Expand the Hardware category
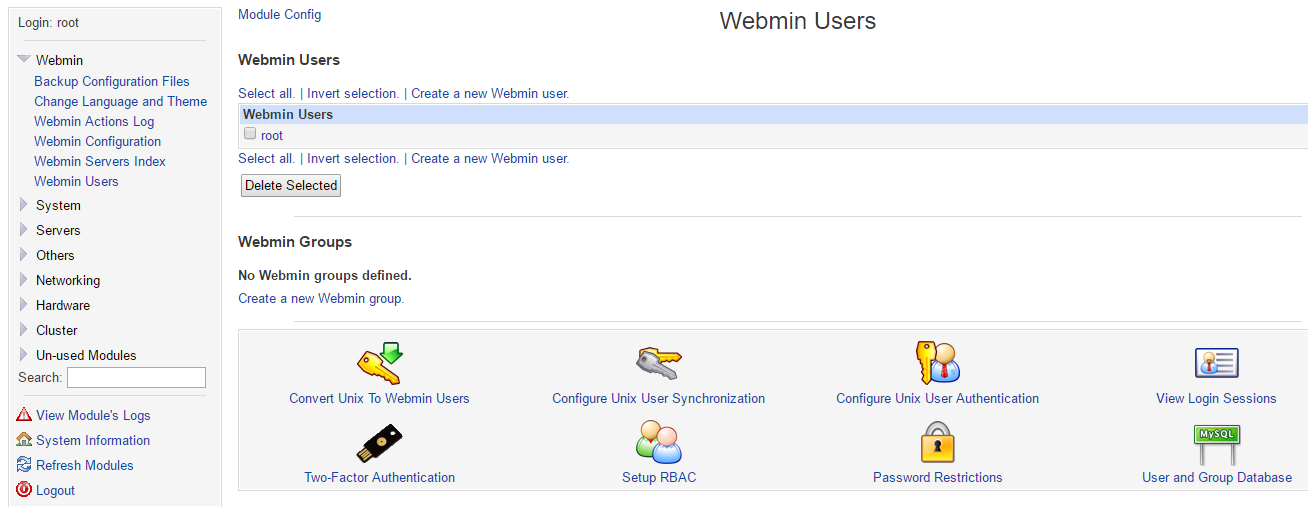1308x507 pixels. pos(24,305)
